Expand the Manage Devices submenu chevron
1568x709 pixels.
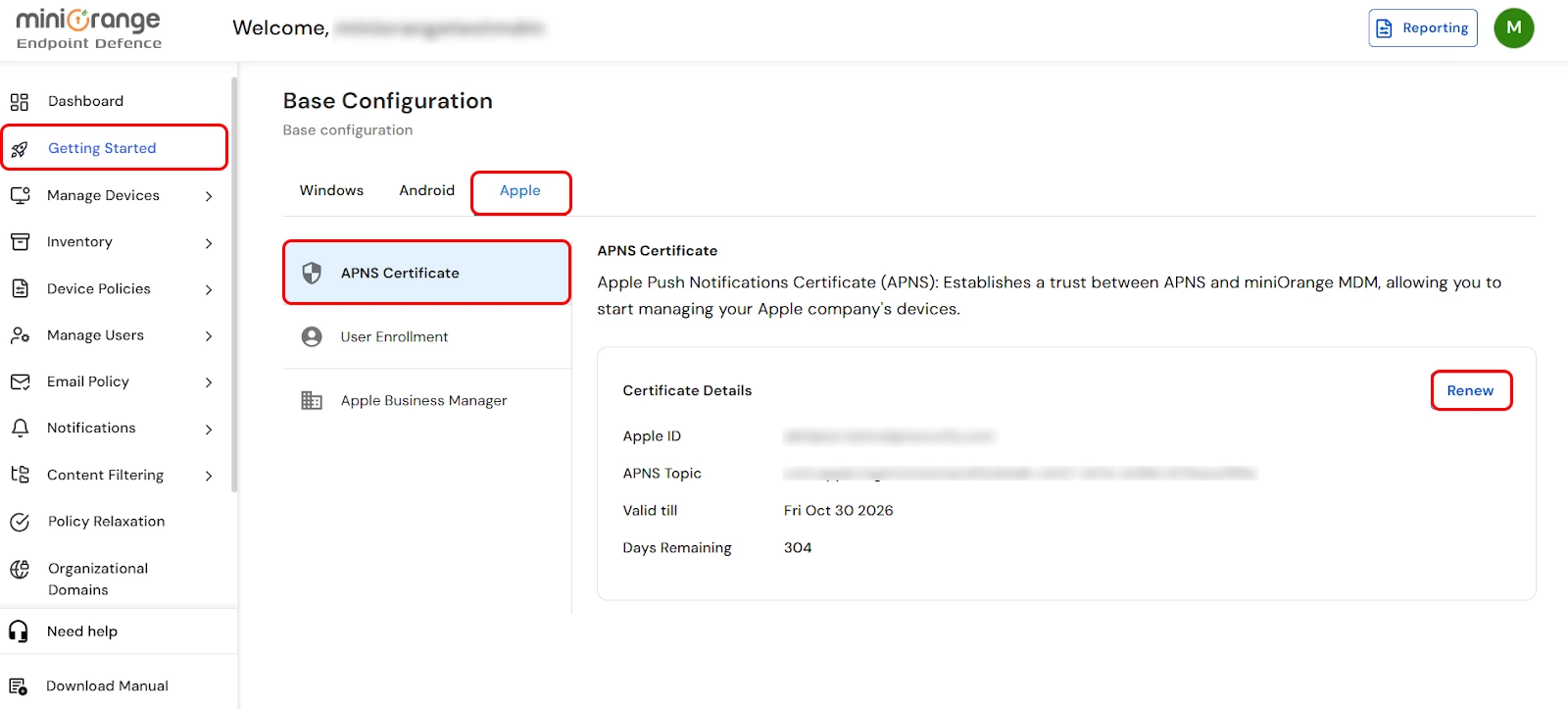(209, 196)
